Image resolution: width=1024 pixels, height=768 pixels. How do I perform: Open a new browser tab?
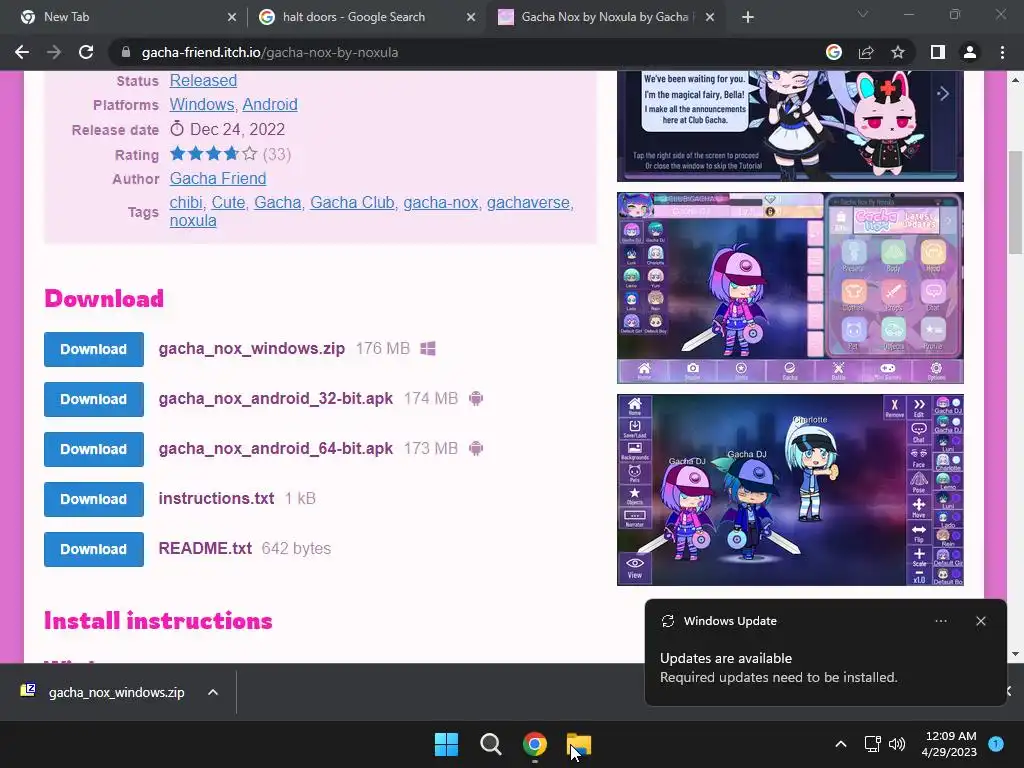748,17
